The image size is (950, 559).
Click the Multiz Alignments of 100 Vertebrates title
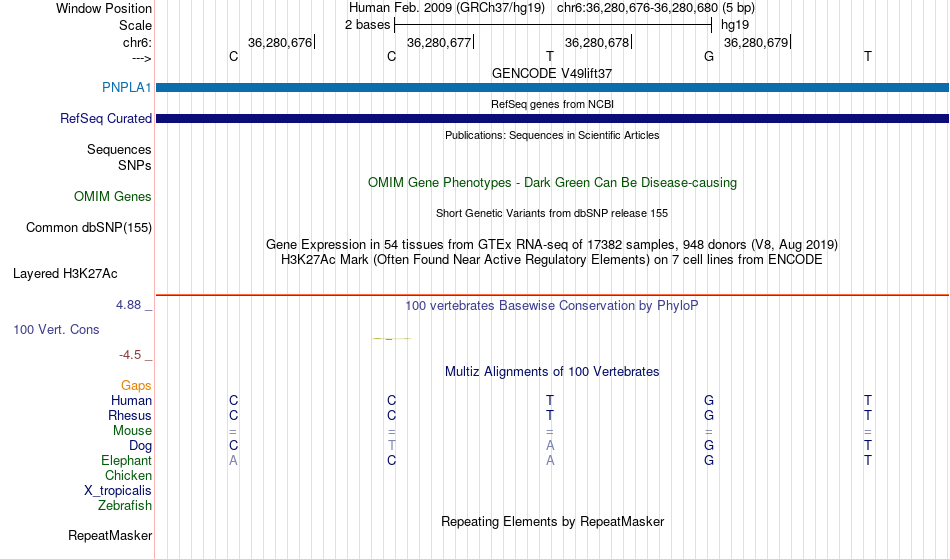(x=552, y=371)
